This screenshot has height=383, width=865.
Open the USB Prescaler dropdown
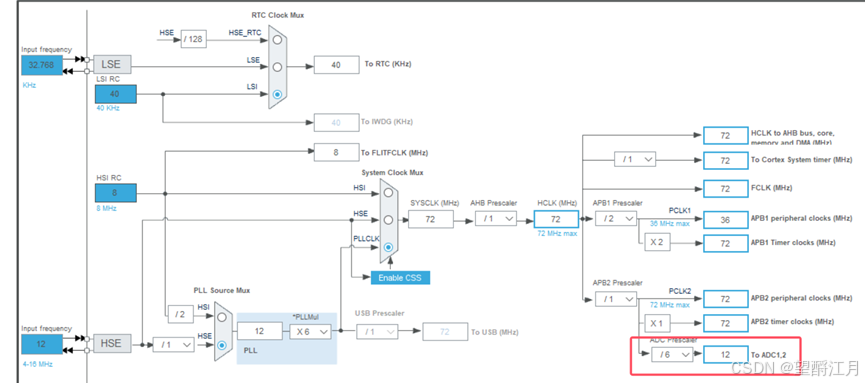pos(377,332)
